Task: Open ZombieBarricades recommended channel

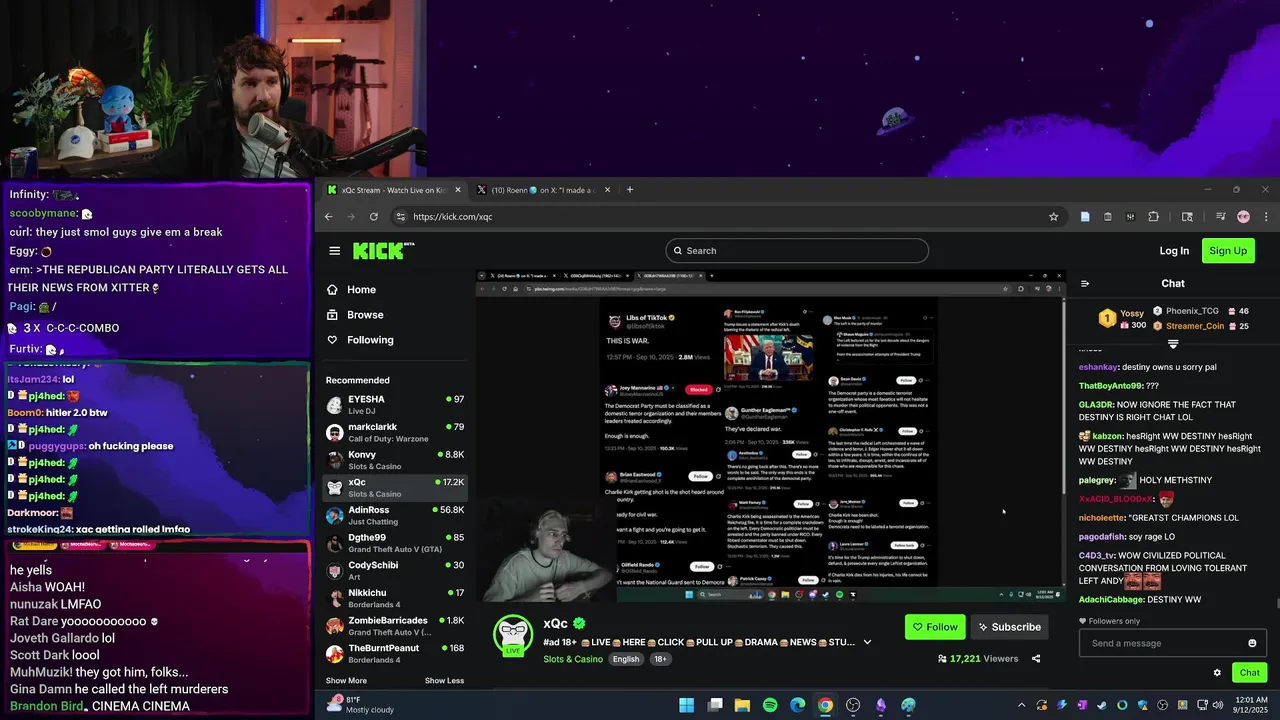Action: coord(395,626)
